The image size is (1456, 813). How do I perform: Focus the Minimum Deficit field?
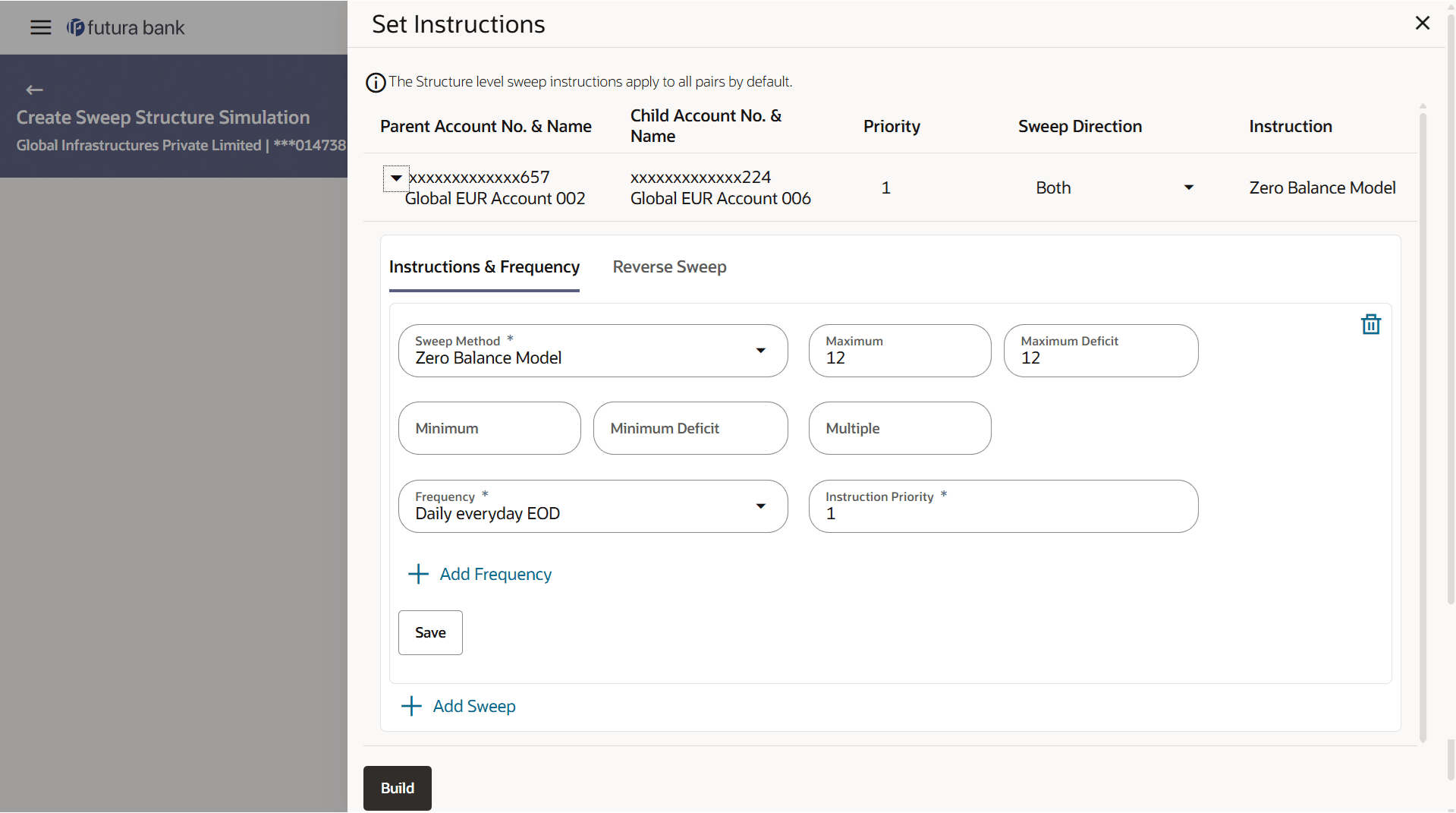tap(690, 429)
